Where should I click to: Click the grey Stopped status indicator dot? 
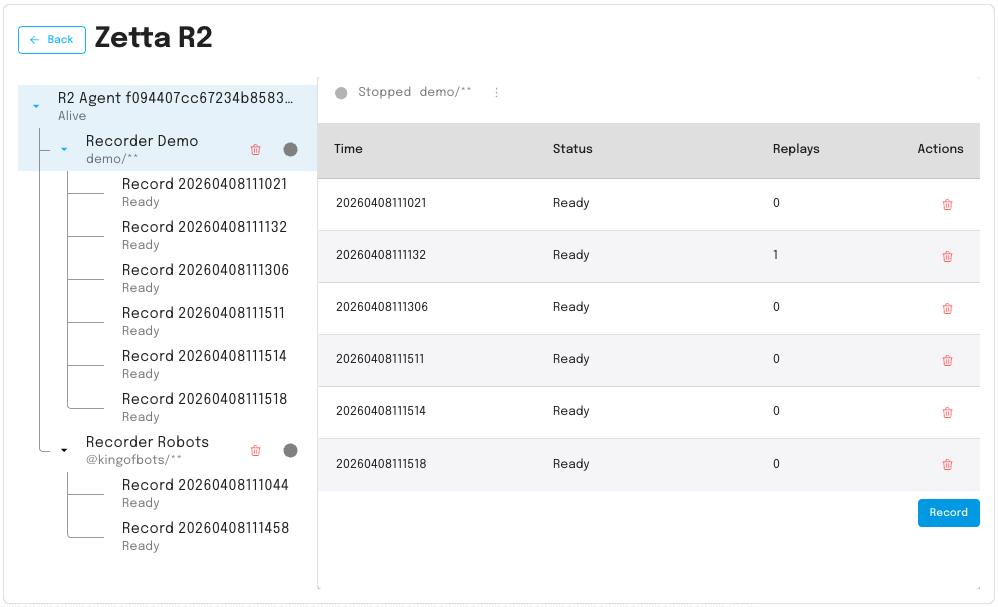[x=341, y=94]
